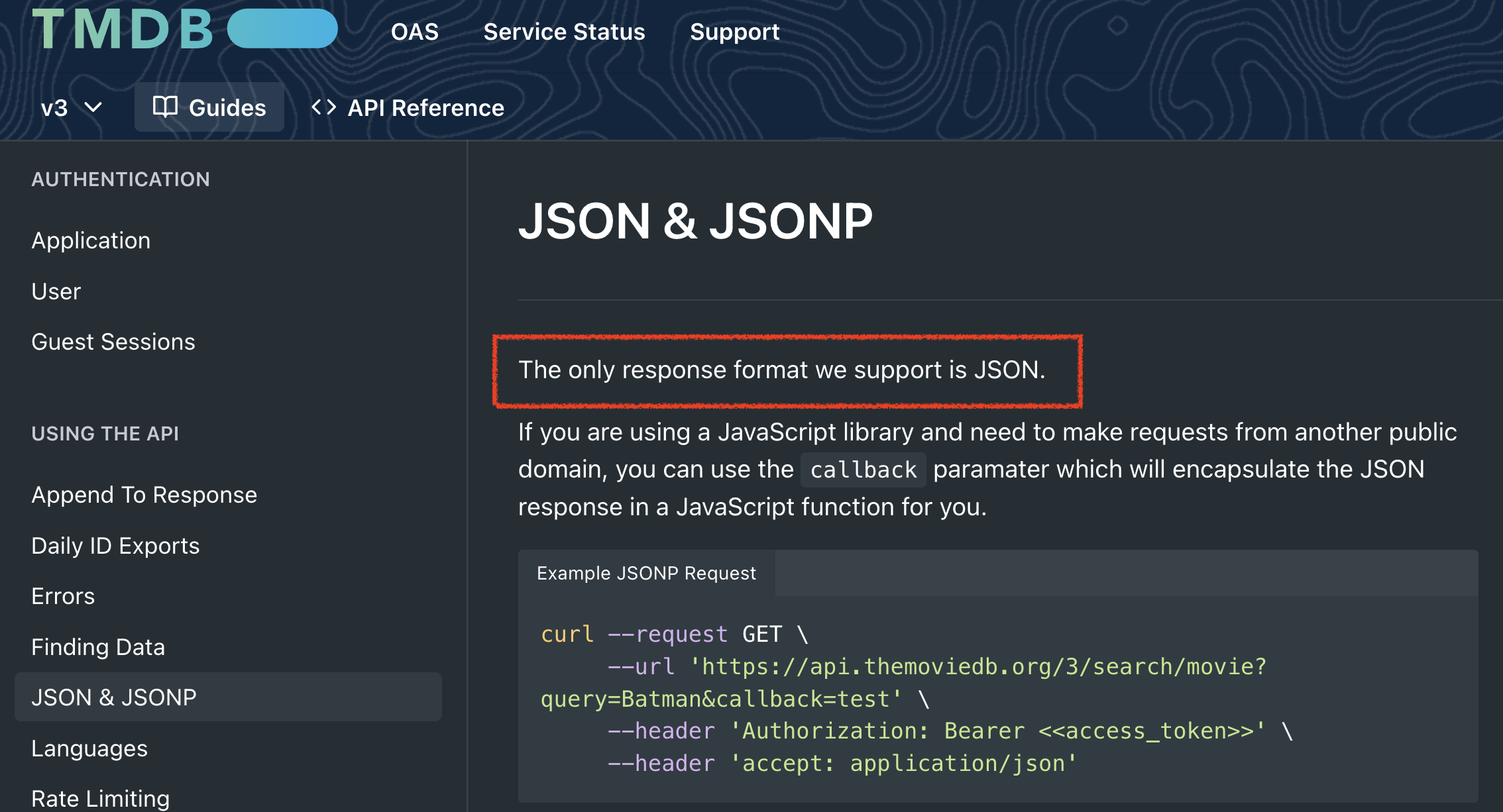The width and height of the screenshot is (1503, 812).
Task: Click the Guides open book icon
Action: coord(165,107)
